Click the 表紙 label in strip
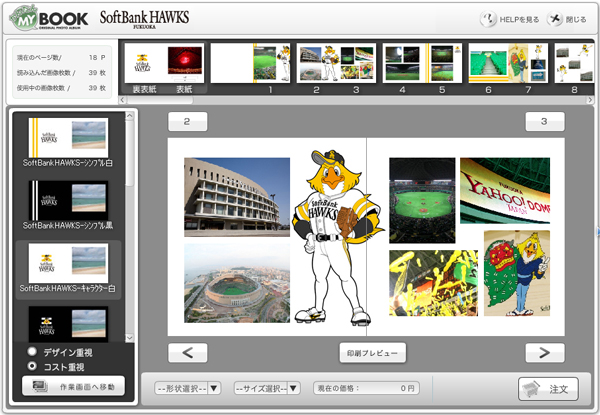Viewport: 600px width, 415px height. pyautogui.click(x=184, y=90)
